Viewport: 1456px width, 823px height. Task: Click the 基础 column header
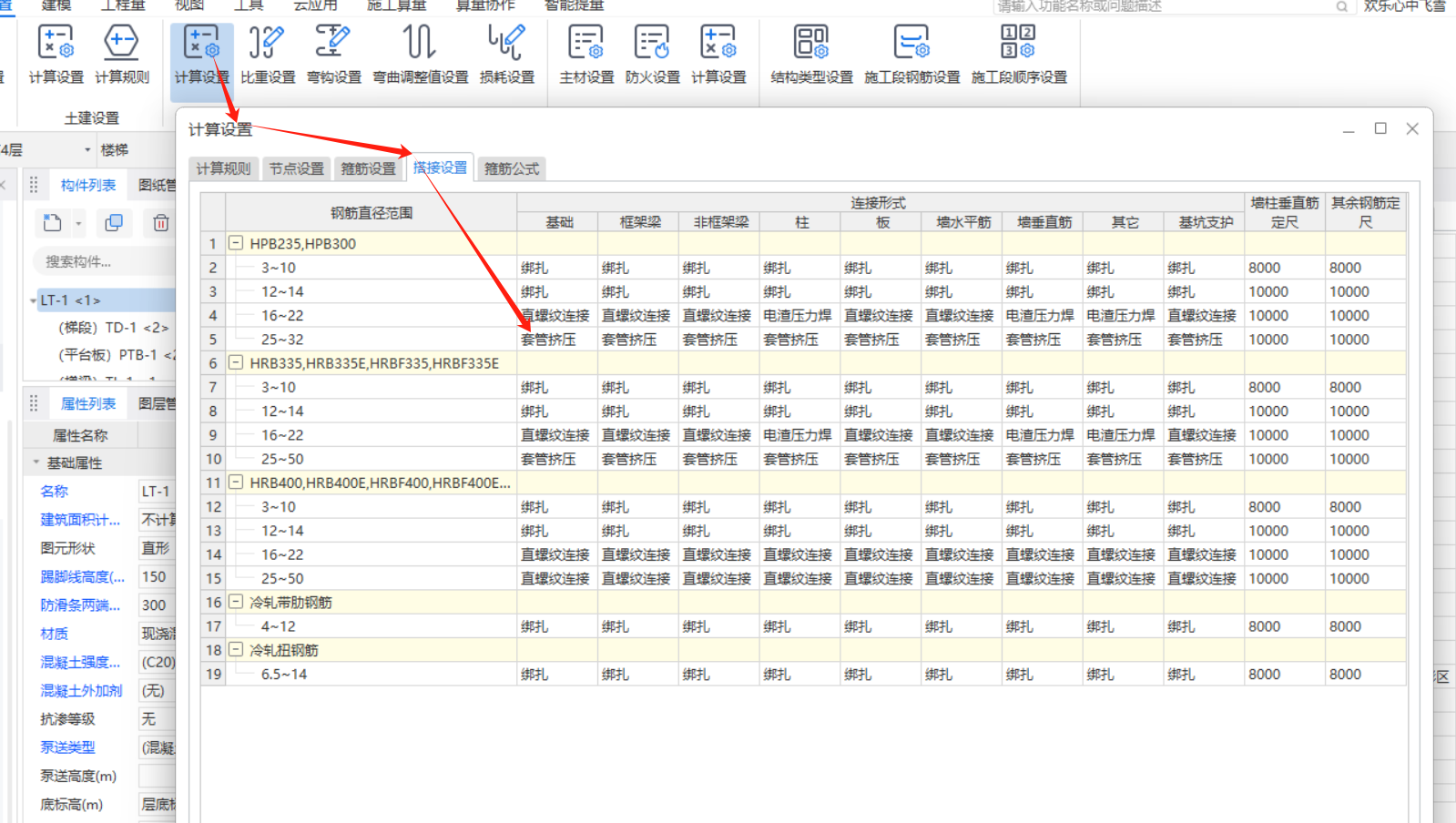pos(558,222)
